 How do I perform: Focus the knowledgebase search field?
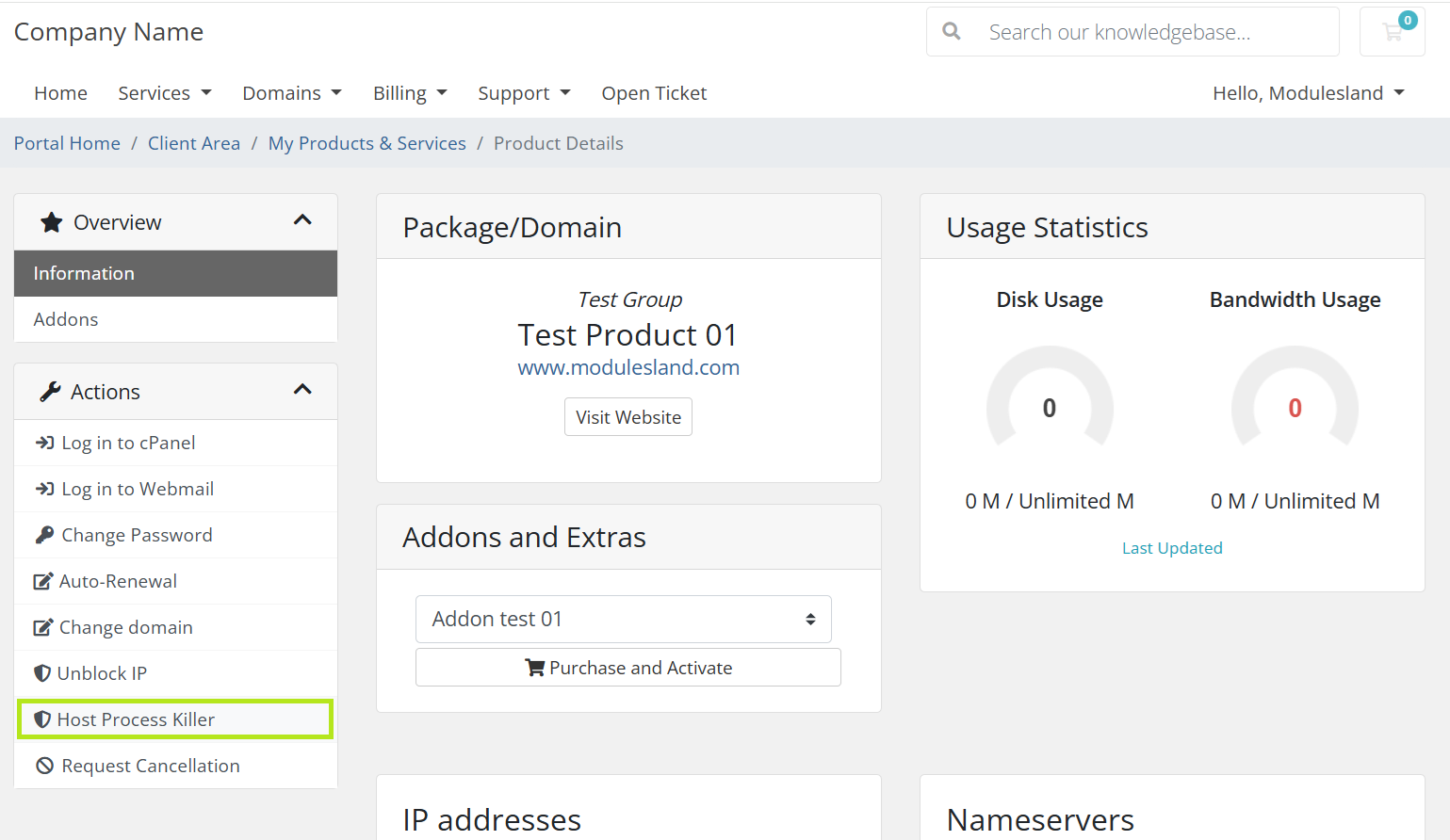point(1133,32)
